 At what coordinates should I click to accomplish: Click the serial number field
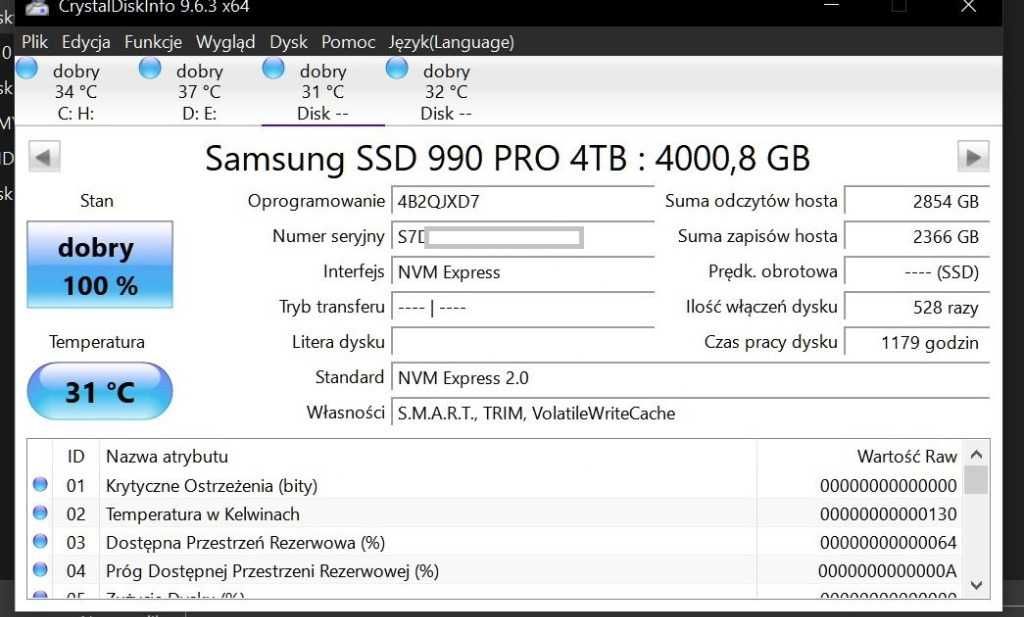[x=522, y=236]
